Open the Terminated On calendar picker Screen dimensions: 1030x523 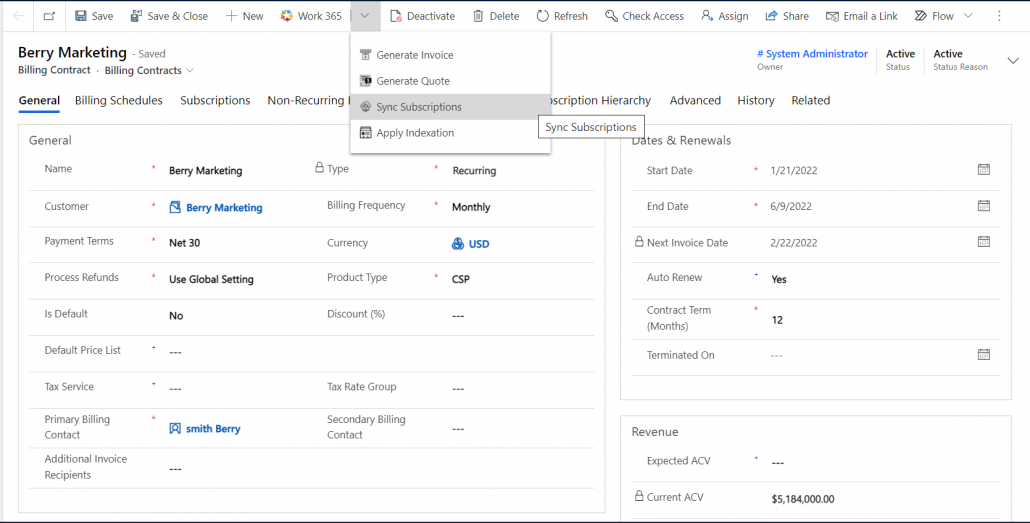[x=983, y=354]
